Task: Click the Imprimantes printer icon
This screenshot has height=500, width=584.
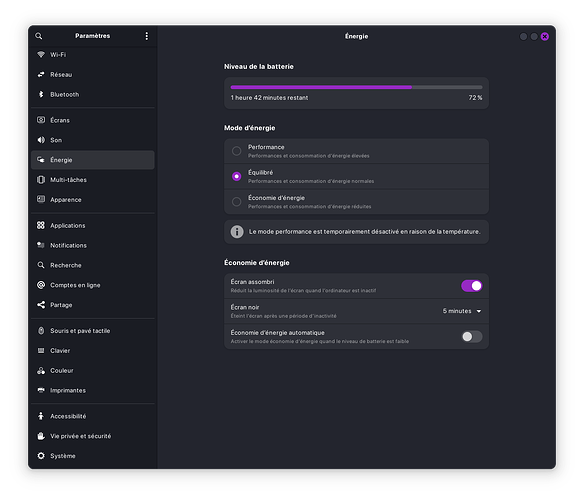Action: tap(41, 390)
